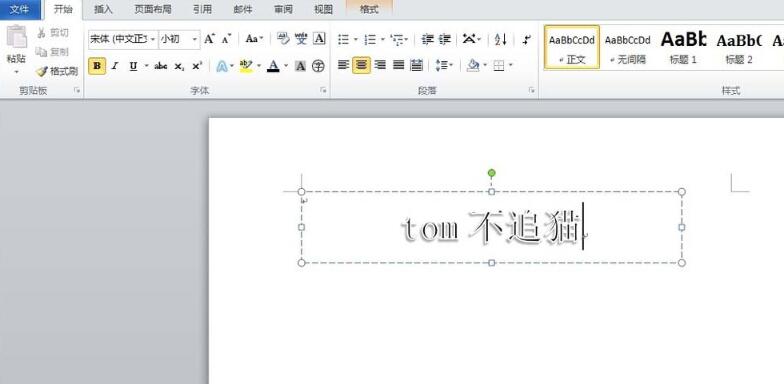Viewport: 784px width, 384px height.
Task: Open the font name dropdown (宋体)
Action: click(152, 40)
